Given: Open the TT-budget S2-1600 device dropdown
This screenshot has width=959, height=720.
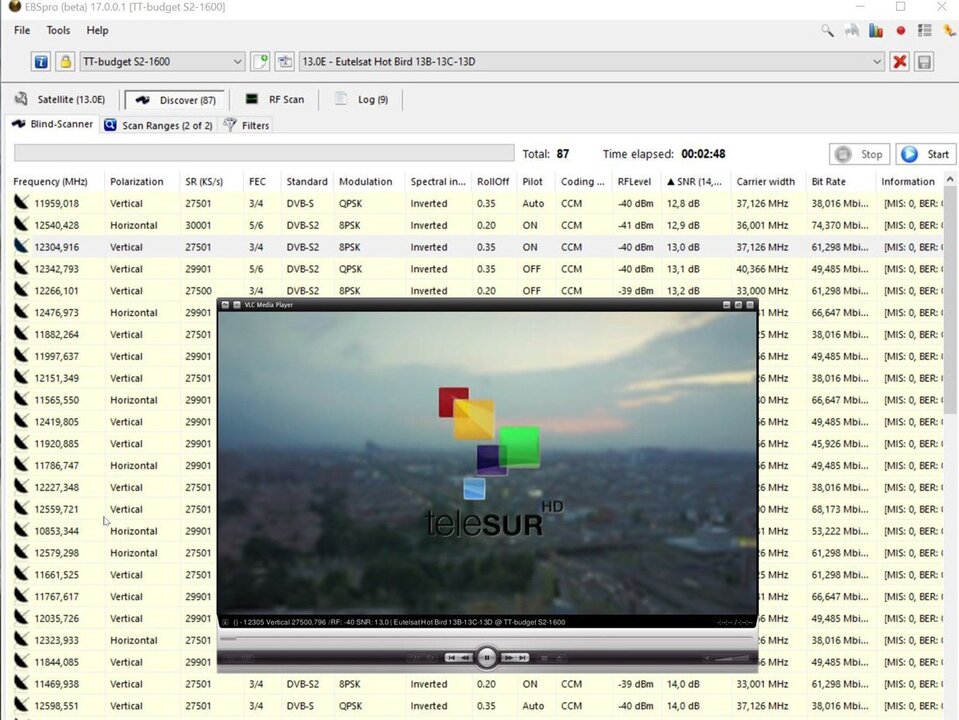Looking at the screenshot, I should click(x=237, y=62).
